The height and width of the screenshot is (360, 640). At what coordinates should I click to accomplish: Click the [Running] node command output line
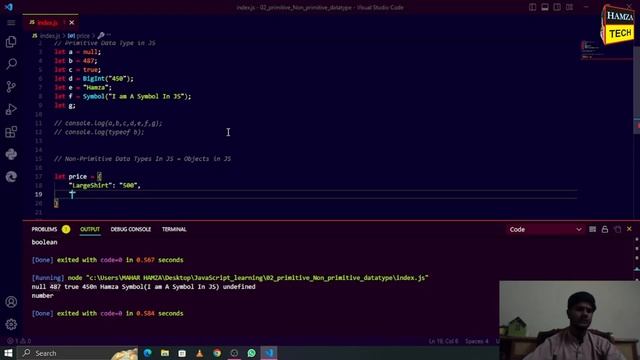[230, 278]
